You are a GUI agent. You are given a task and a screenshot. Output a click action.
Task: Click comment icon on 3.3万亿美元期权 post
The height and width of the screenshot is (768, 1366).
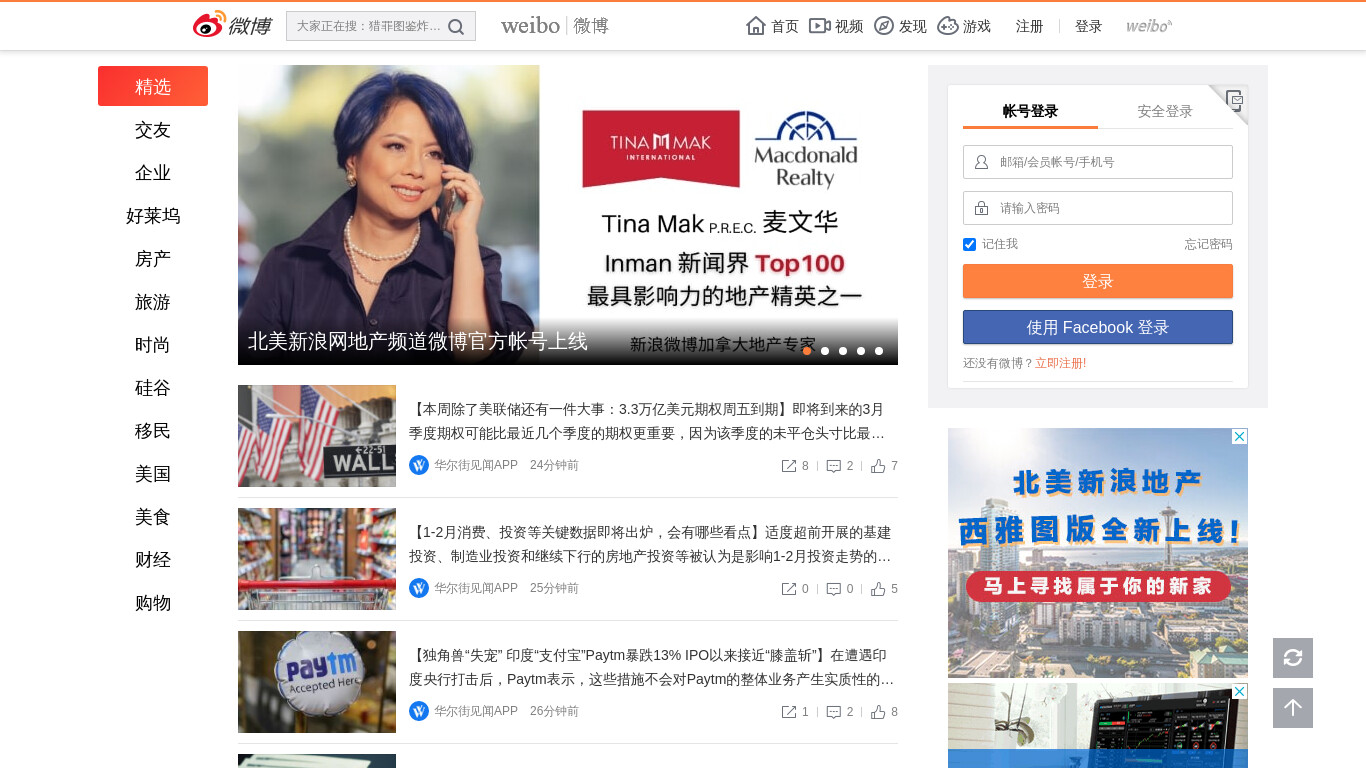[833, 466]
